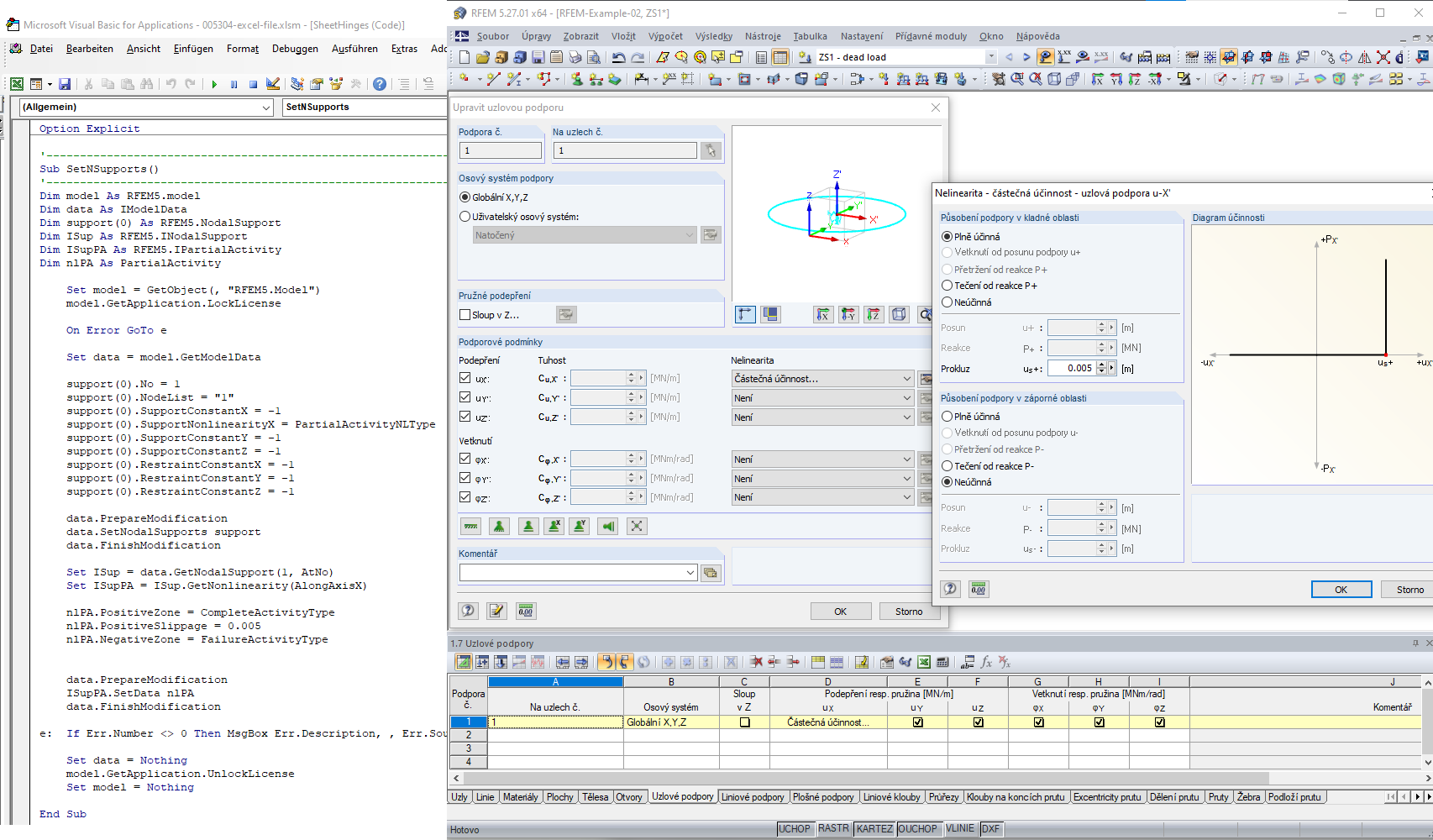Expand the ZS1 - dead load load case dropdown
The height and width of the screenshot is (840, 1433).
click(x=991, y=57)
